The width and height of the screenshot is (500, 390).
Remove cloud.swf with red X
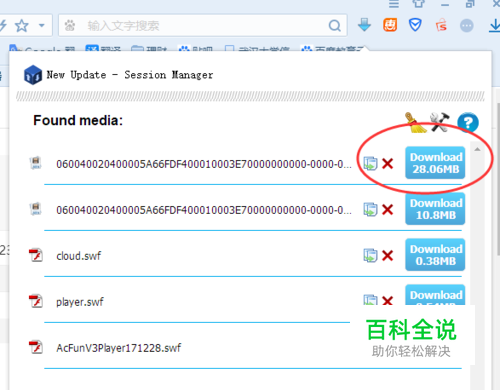click(x=388, y=255)
